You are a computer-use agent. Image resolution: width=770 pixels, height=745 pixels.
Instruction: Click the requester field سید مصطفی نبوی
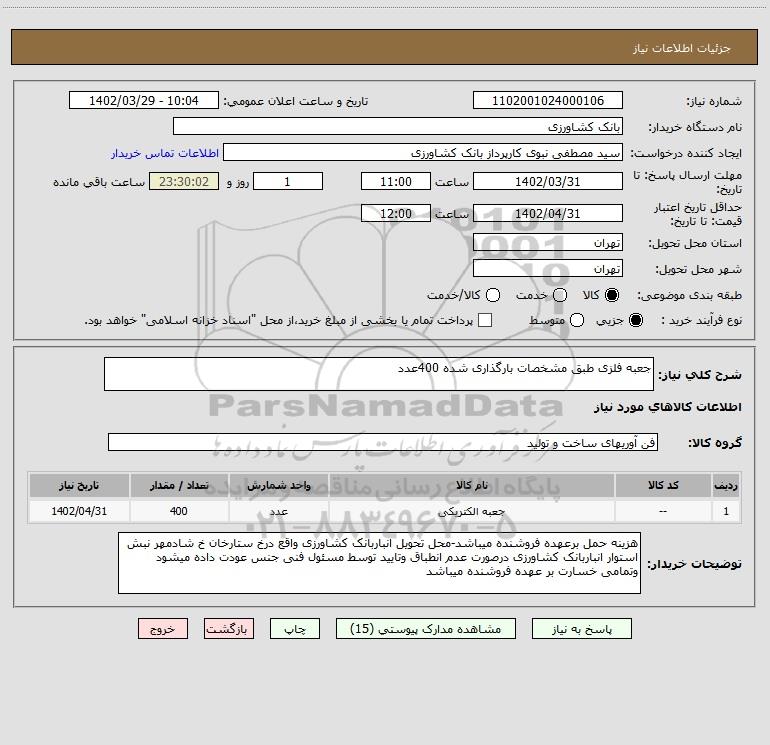click(x=423, y=152)
